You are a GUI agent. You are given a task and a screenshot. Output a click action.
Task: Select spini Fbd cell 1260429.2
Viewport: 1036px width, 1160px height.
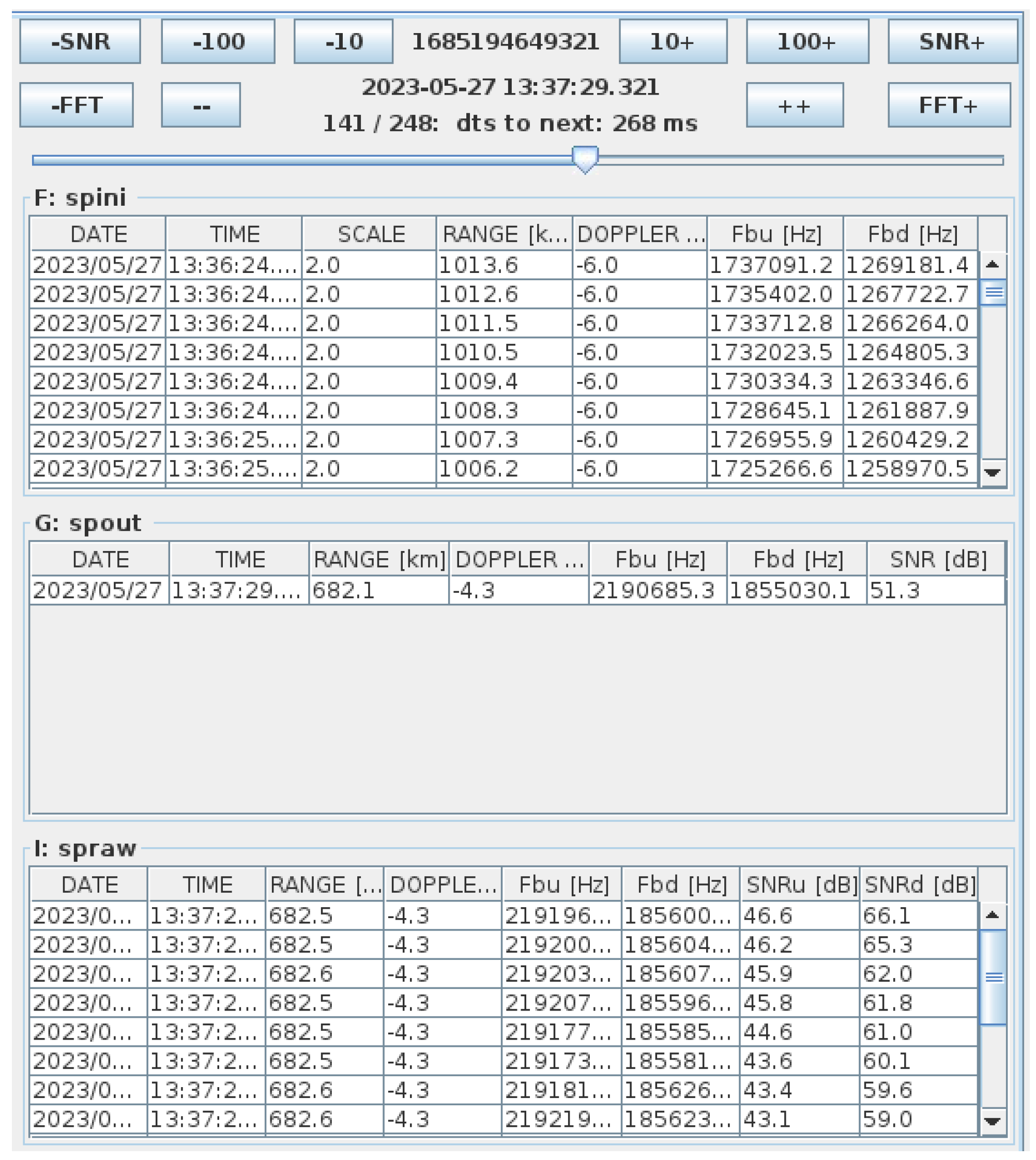tap(911, 439)
